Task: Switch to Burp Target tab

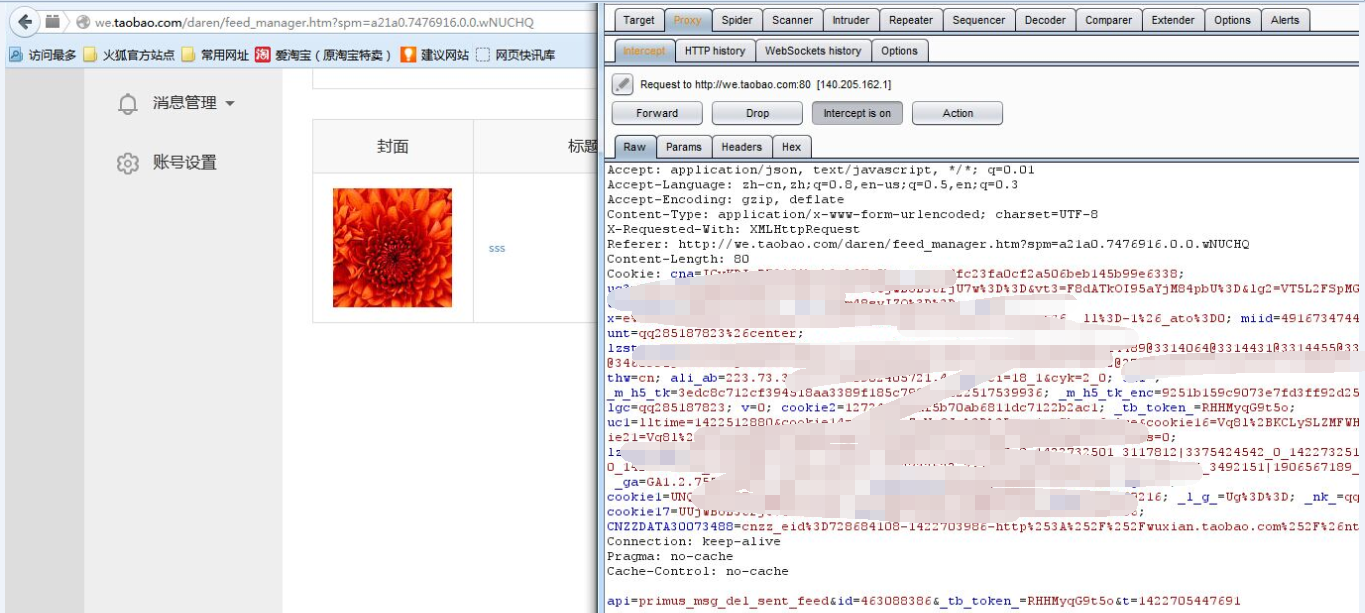Action: (x=638, y=20)
